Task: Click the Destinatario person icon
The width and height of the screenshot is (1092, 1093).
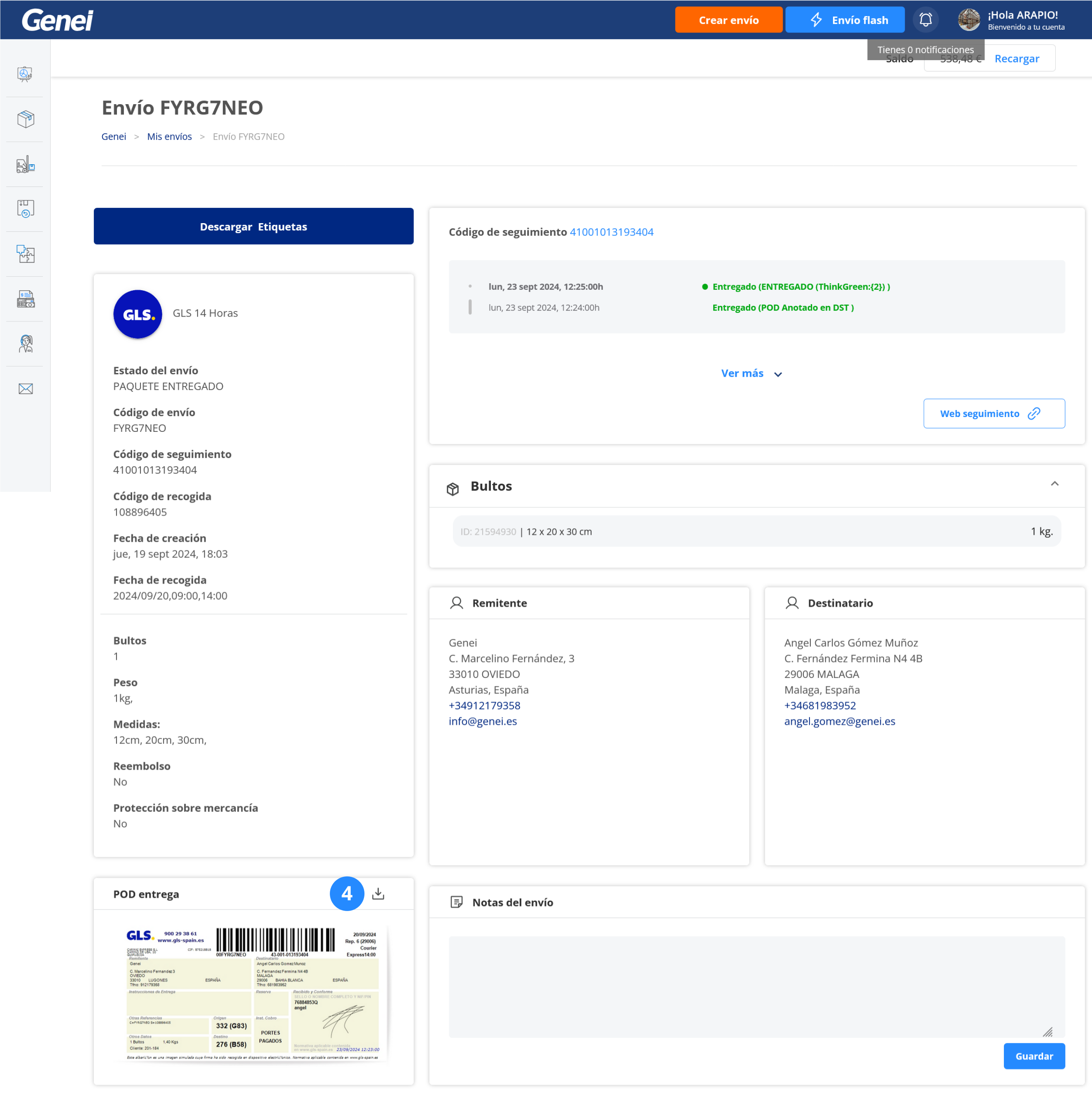Action: 792,603
